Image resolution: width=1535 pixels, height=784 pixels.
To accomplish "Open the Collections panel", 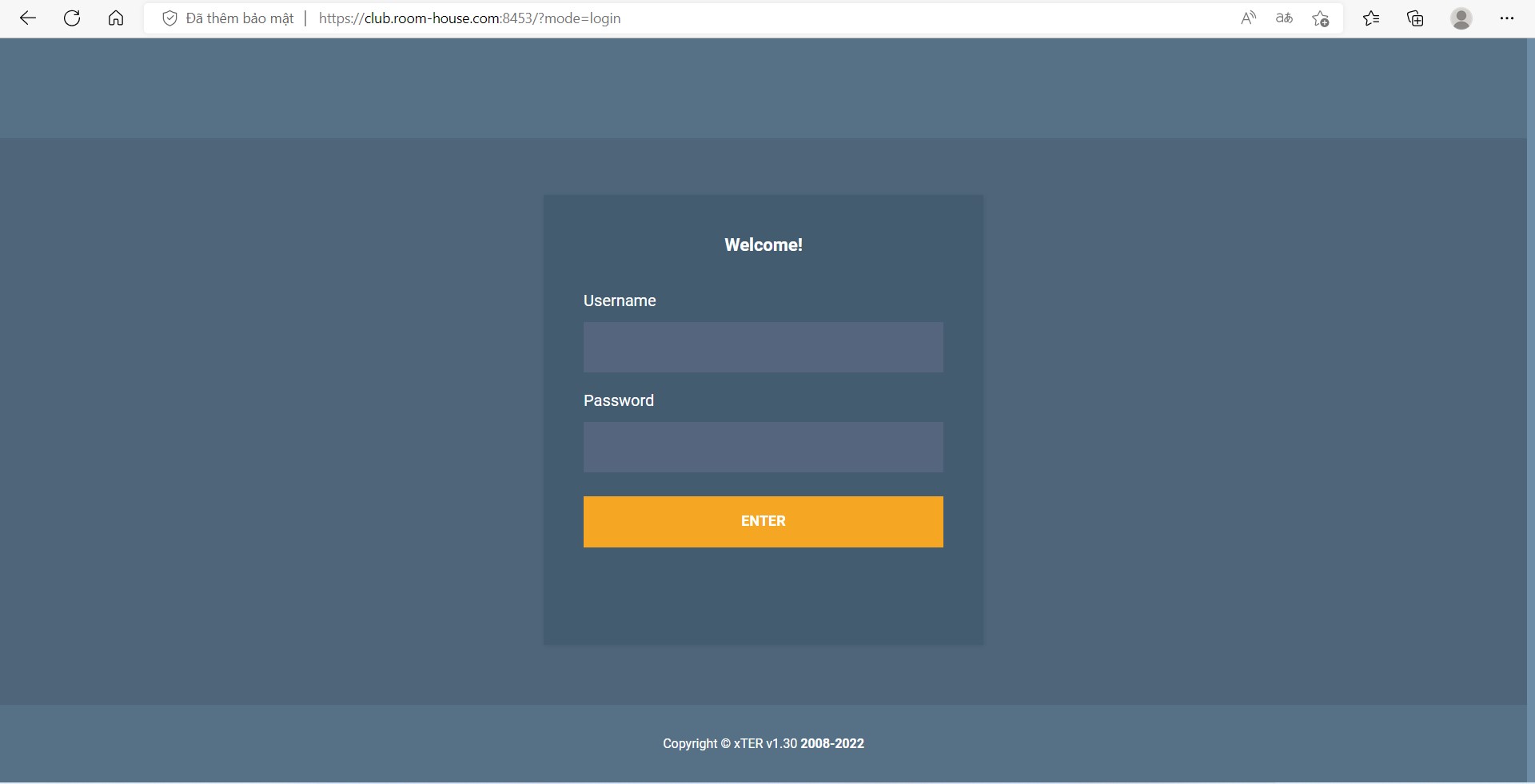I will [x=1415, y=18].
